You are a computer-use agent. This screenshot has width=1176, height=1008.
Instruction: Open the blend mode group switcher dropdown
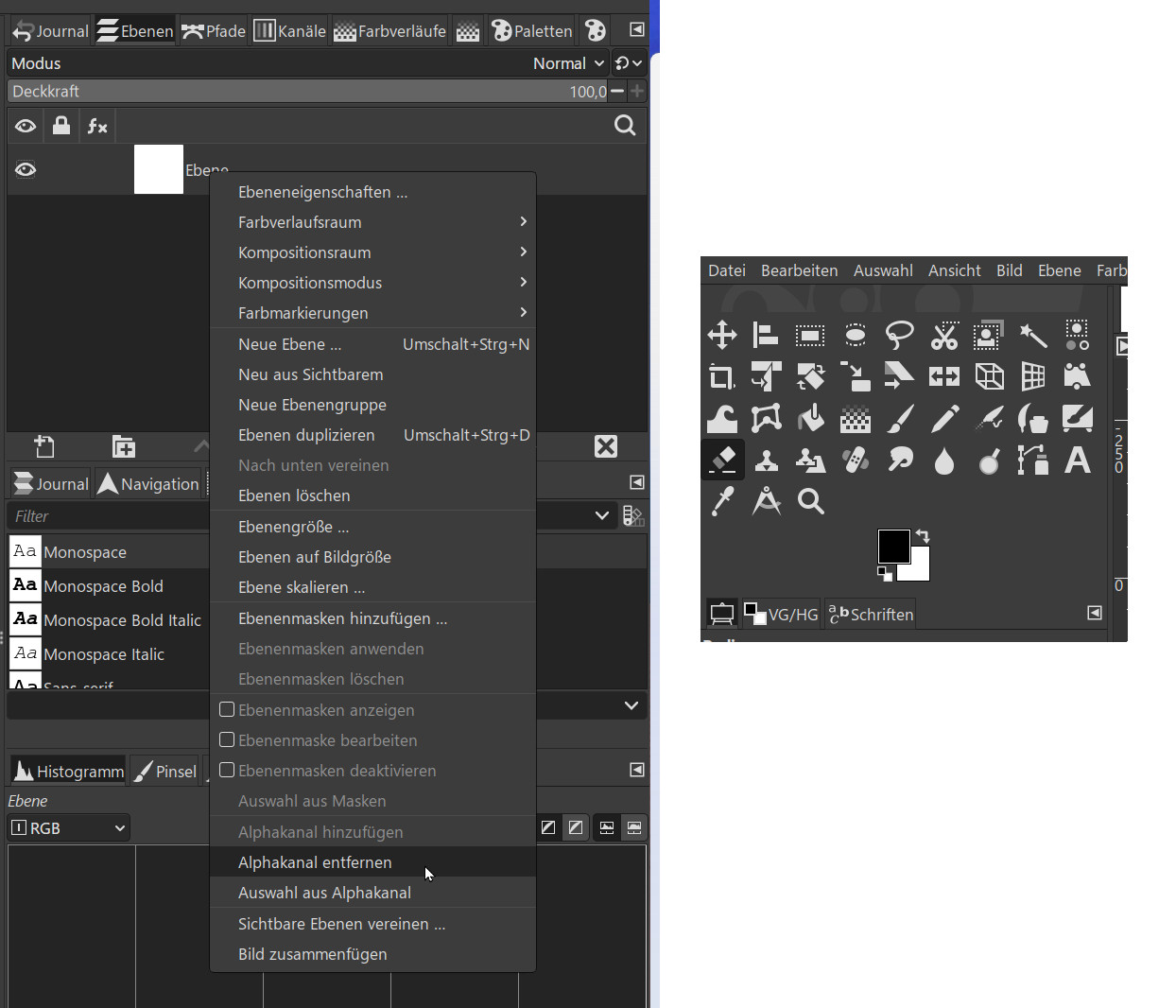click(629, 63)
